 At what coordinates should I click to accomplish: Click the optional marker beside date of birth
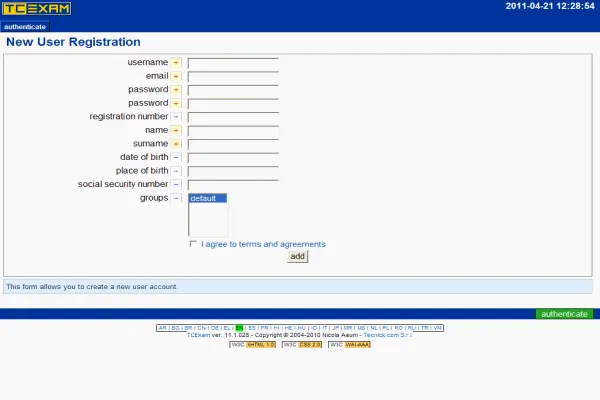pyautogui.click(x=176, y=157)
